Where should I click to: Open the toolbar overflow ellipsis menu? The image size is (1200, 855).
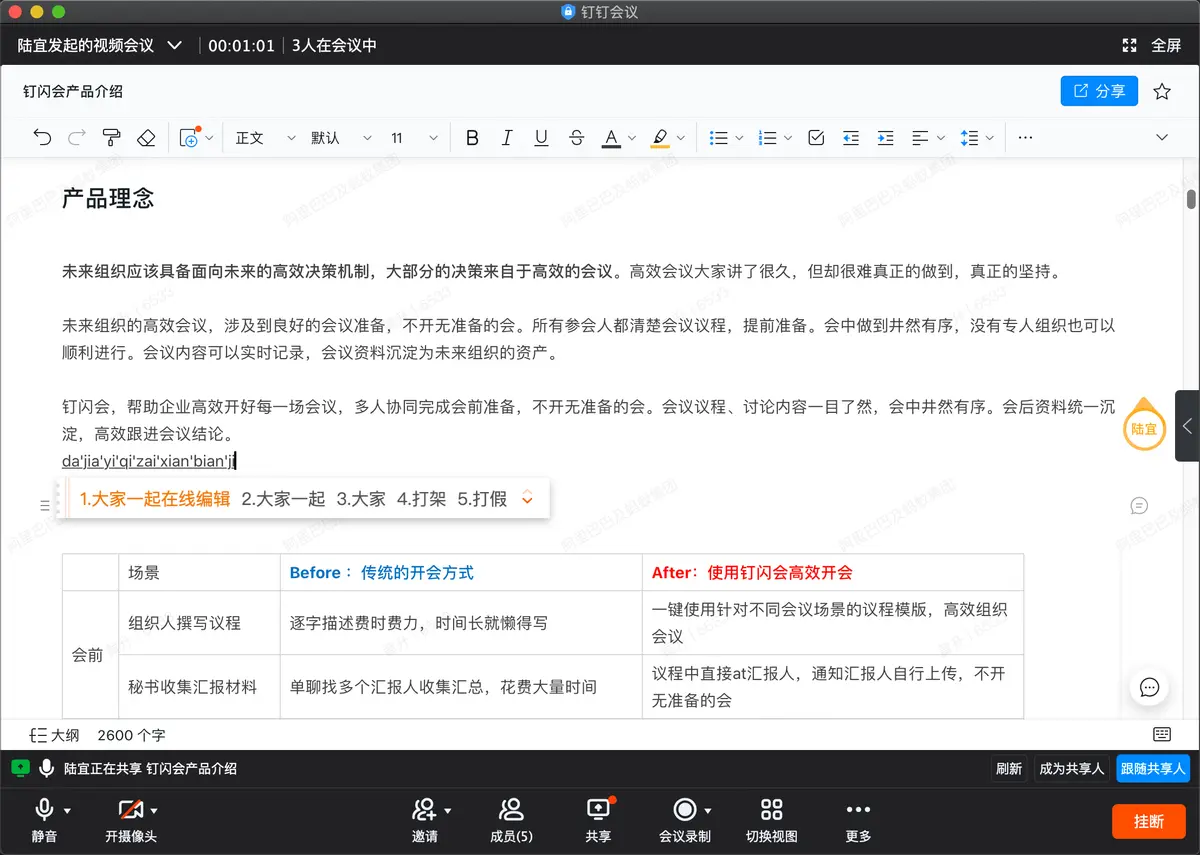tap(1024, 137)
